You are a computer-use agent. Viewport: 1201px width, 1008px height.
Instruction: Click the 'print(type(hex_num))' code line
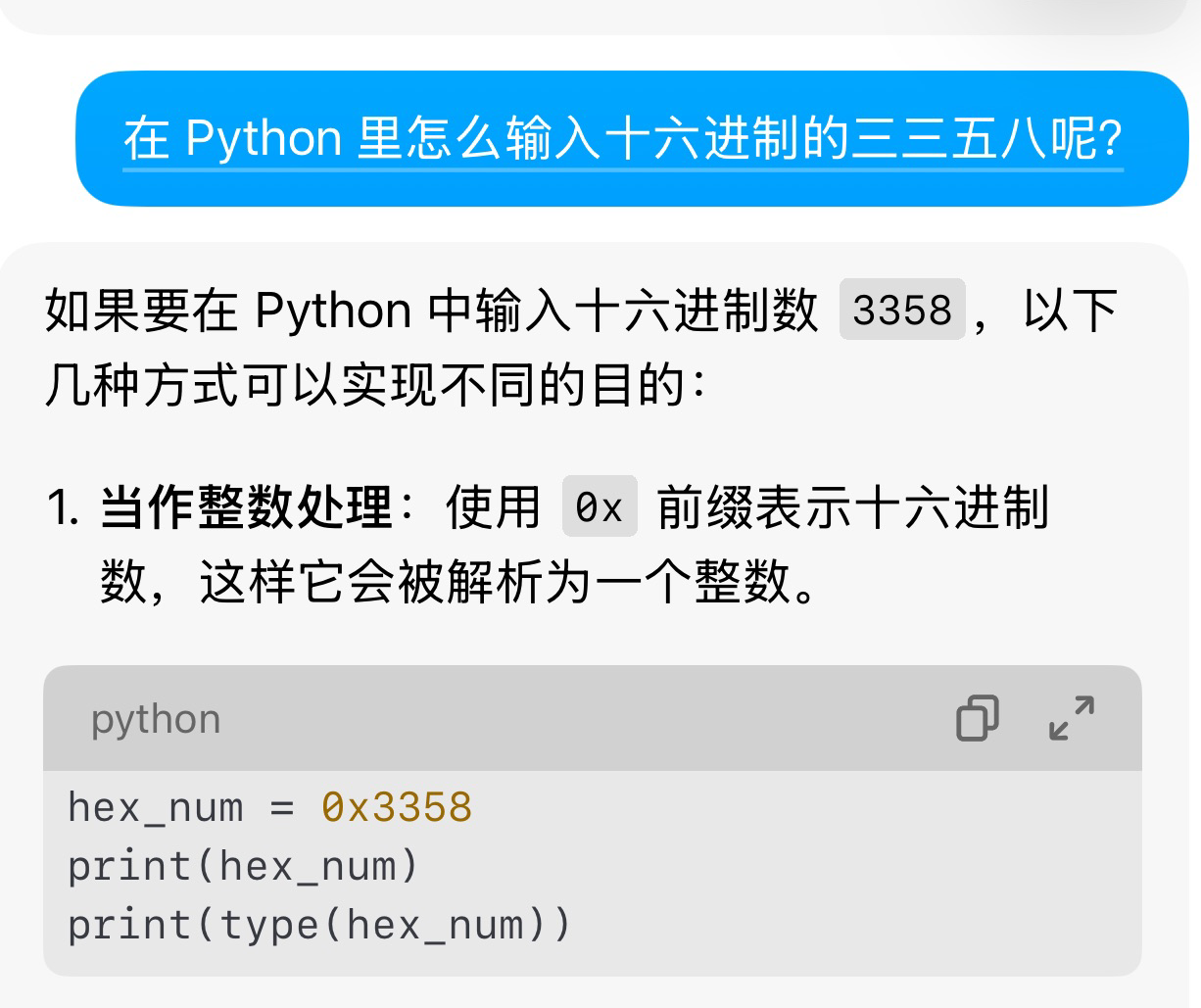pyautogui.click(x=318, y=926)
